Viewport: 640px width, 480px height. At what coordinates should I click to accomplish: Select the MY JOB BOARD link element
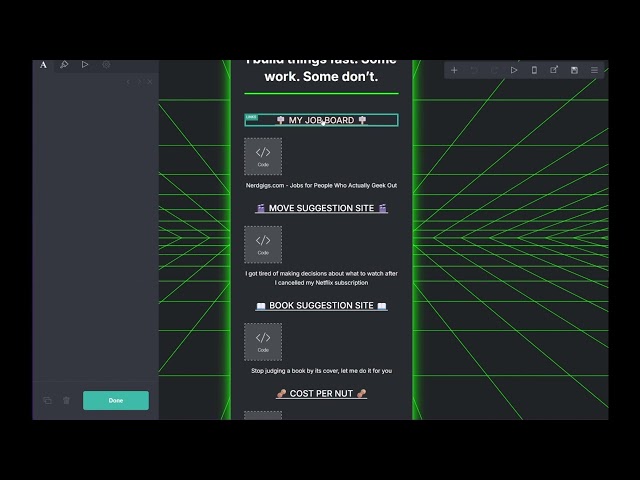pos(321,120)
